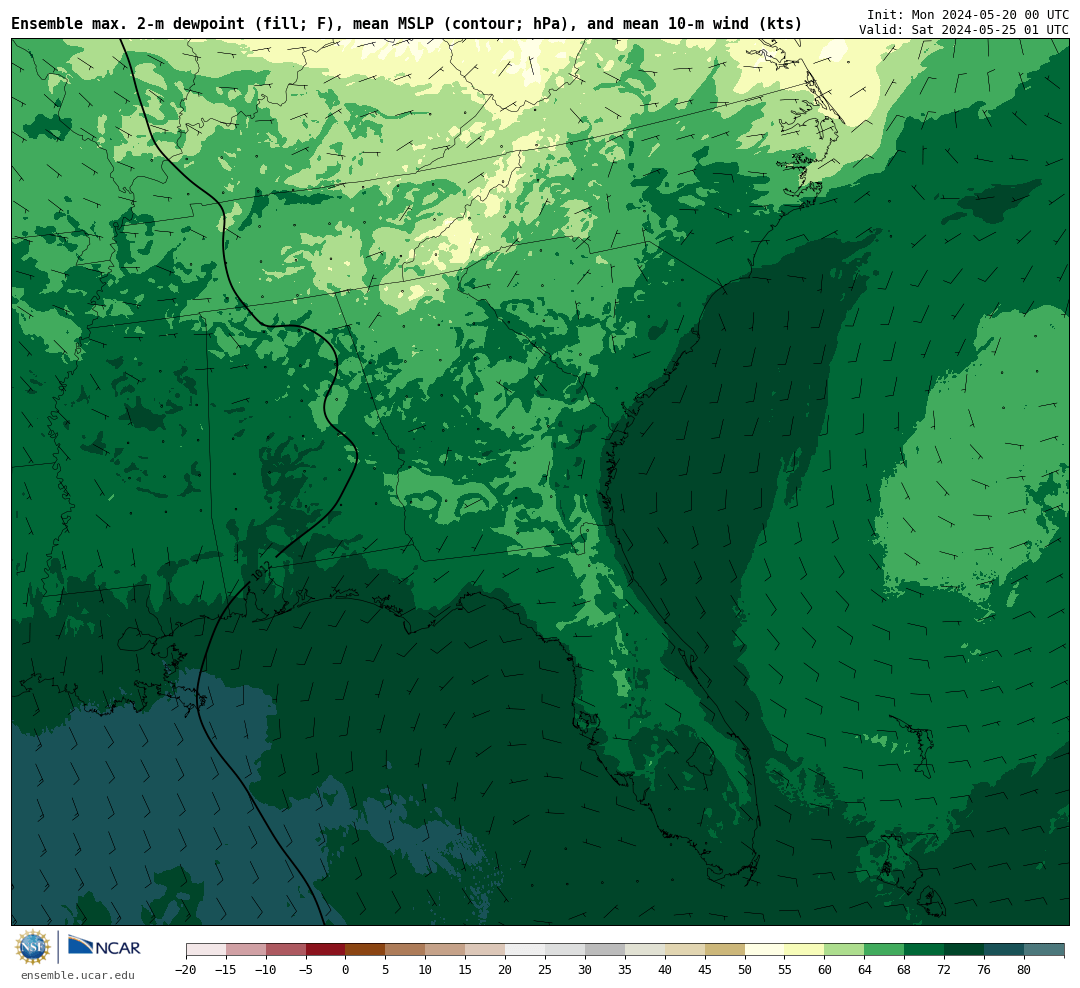Viewport: 1080px width, 988px height.
Task: Select the 'Valid: Sat 2024-05-25 01 UTC' text
Action: 964,30
